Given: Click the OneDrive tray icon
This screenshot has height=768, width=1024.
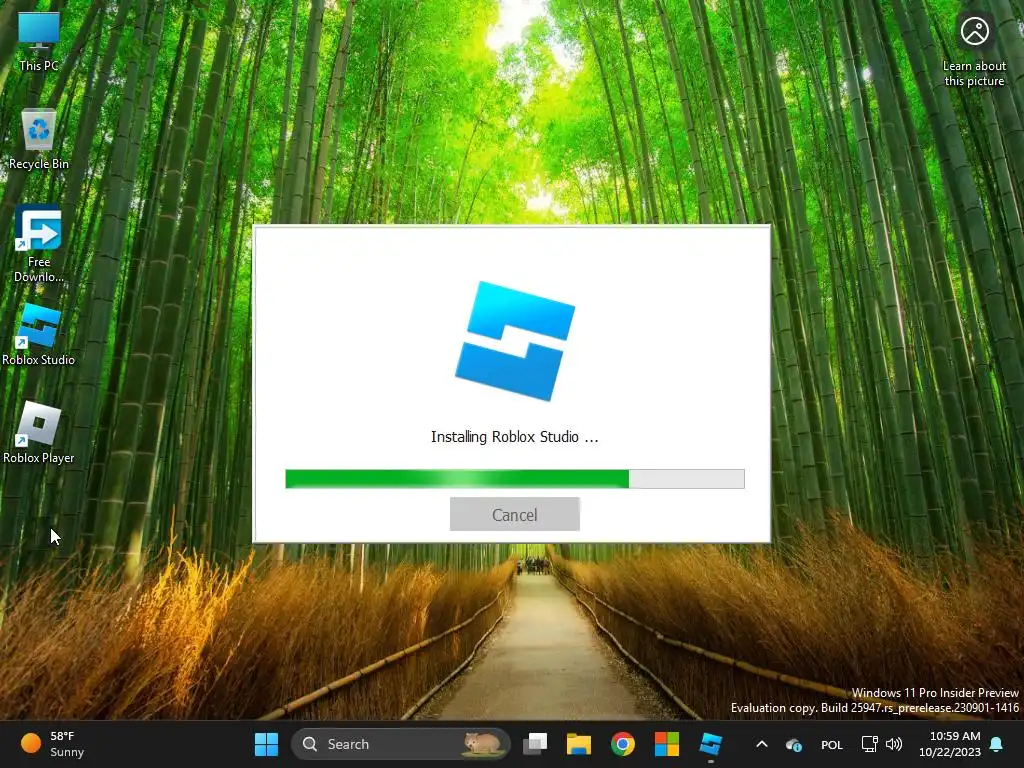Looking at the screenshot, I should (793, 744).
